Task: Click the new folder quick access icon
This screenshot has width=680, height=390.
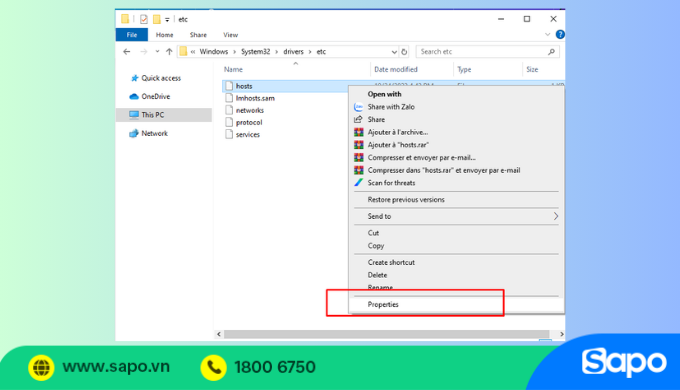Action: [x=157, y=19]
